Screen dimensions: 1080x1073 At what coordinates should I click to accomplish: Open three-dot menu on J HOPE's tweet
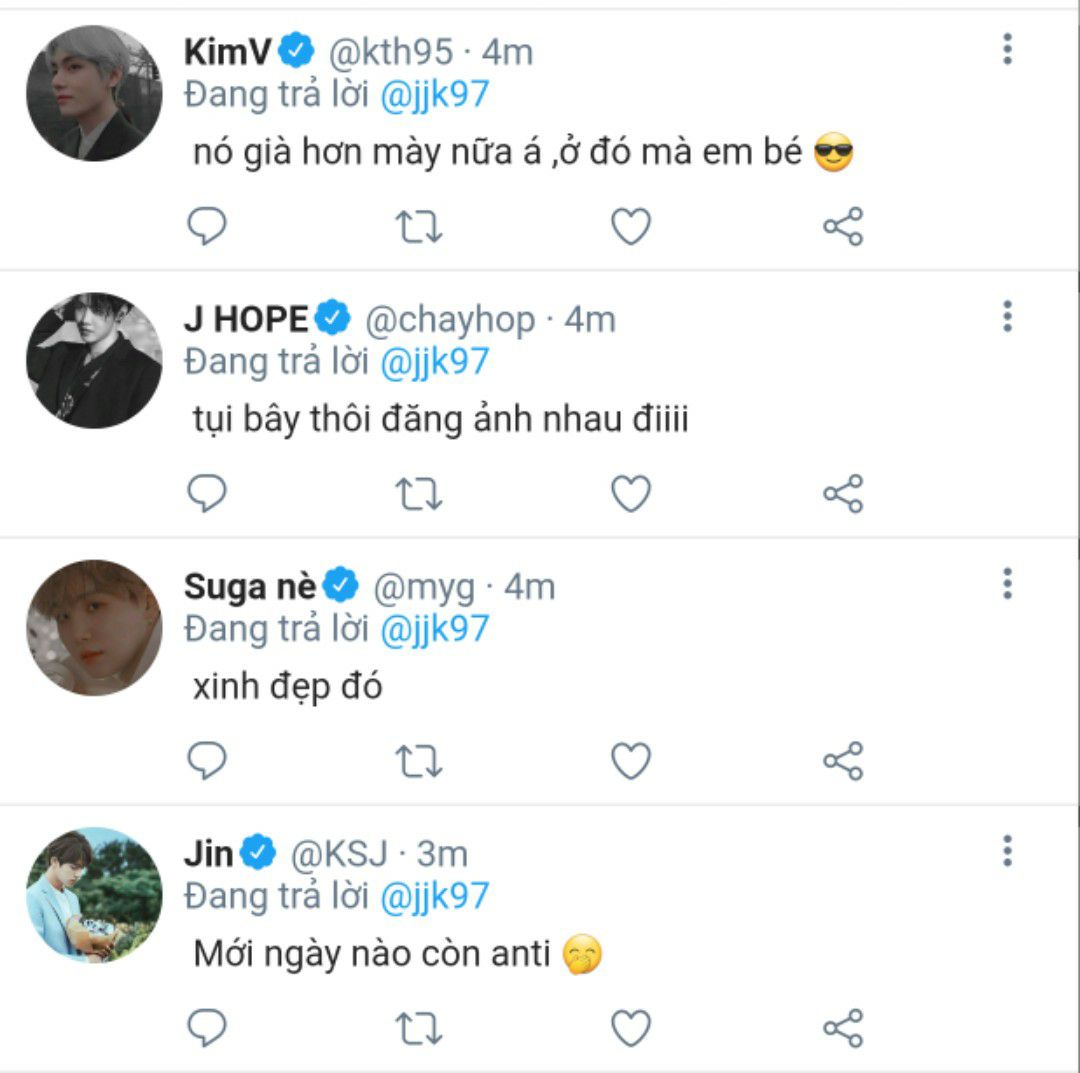click(x=1007, y=316)
